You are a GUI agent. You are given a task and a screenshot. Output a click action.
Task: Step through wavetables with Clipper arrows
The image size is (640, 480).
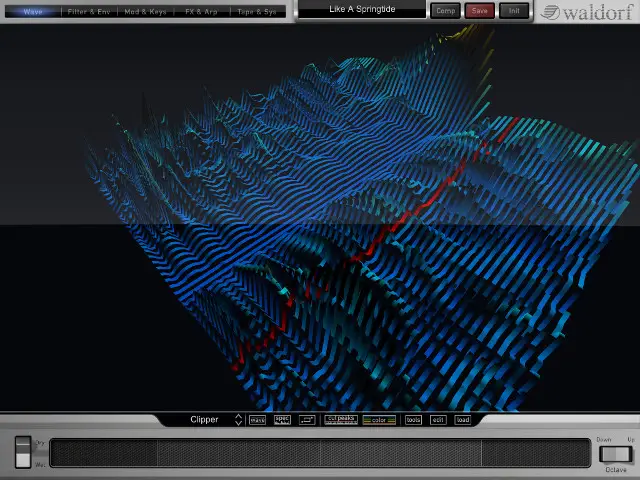point(238,420)
